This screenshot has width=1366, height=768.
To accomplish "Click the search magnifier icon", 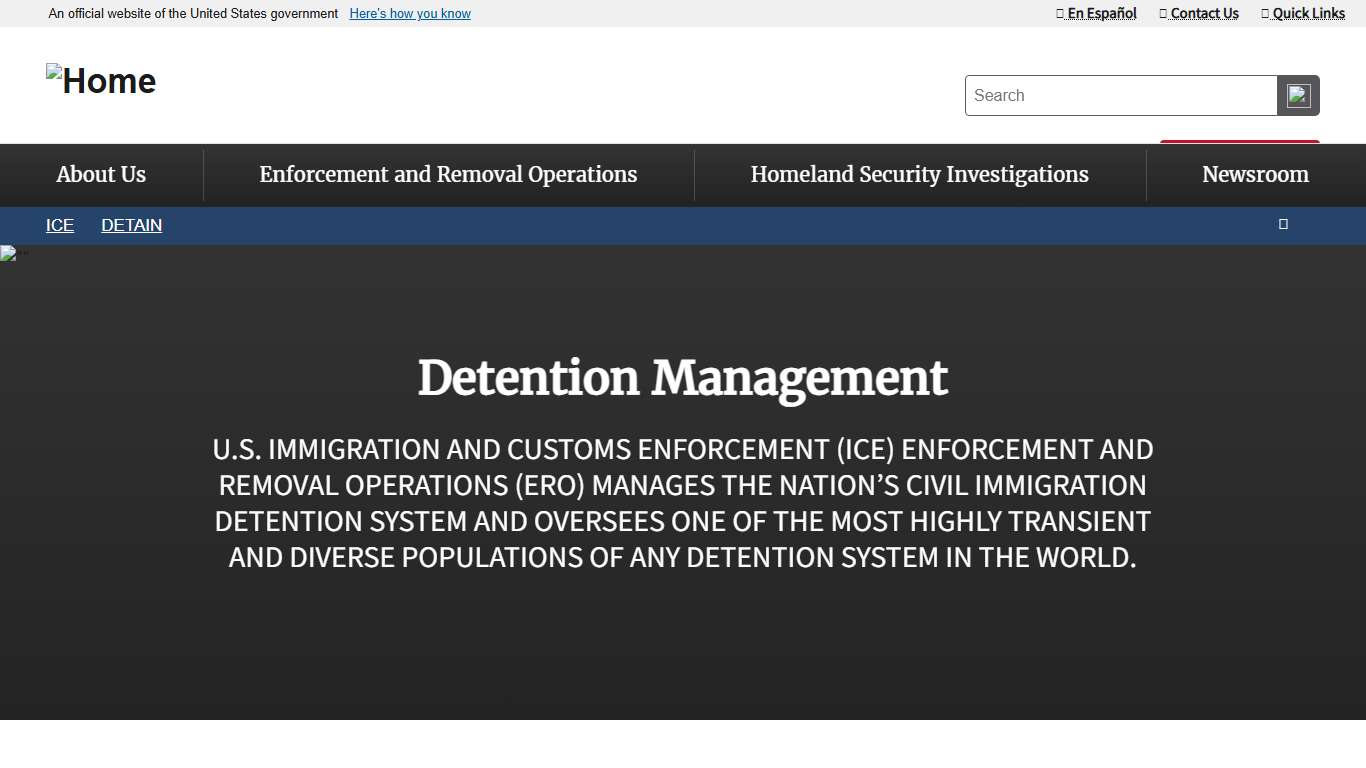I will point(1297,95).
